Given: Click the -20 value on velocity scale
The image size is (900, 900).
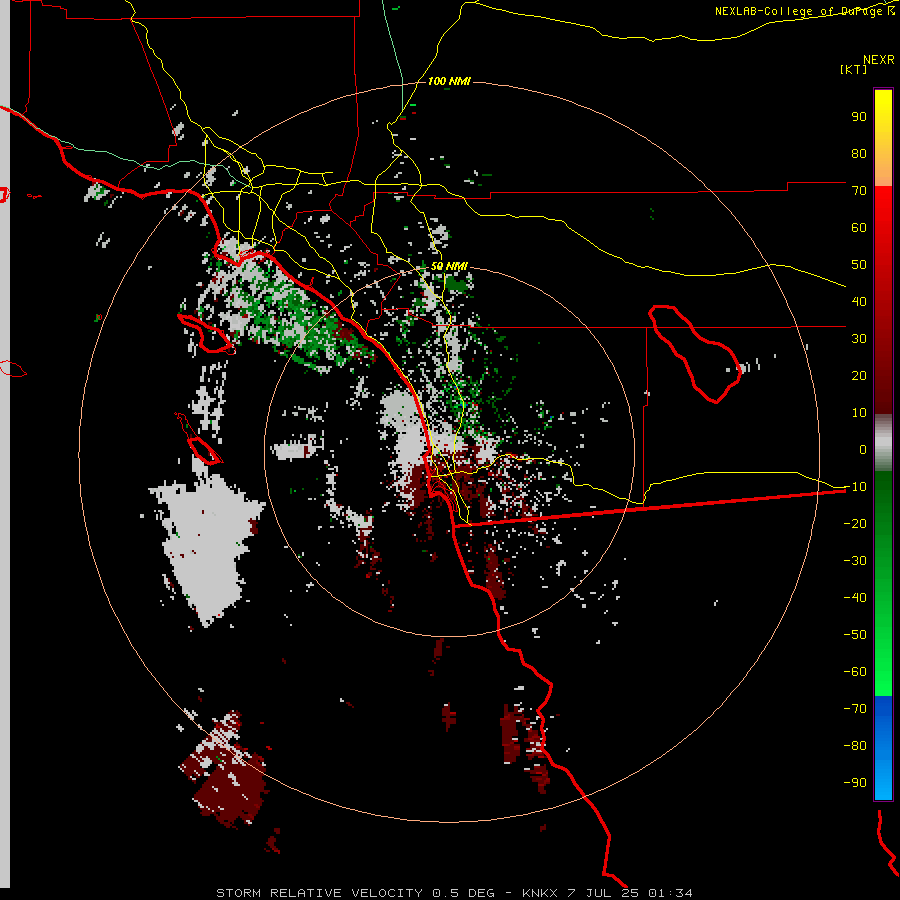Looking at the screenshot, I should [x=855, y=523].
